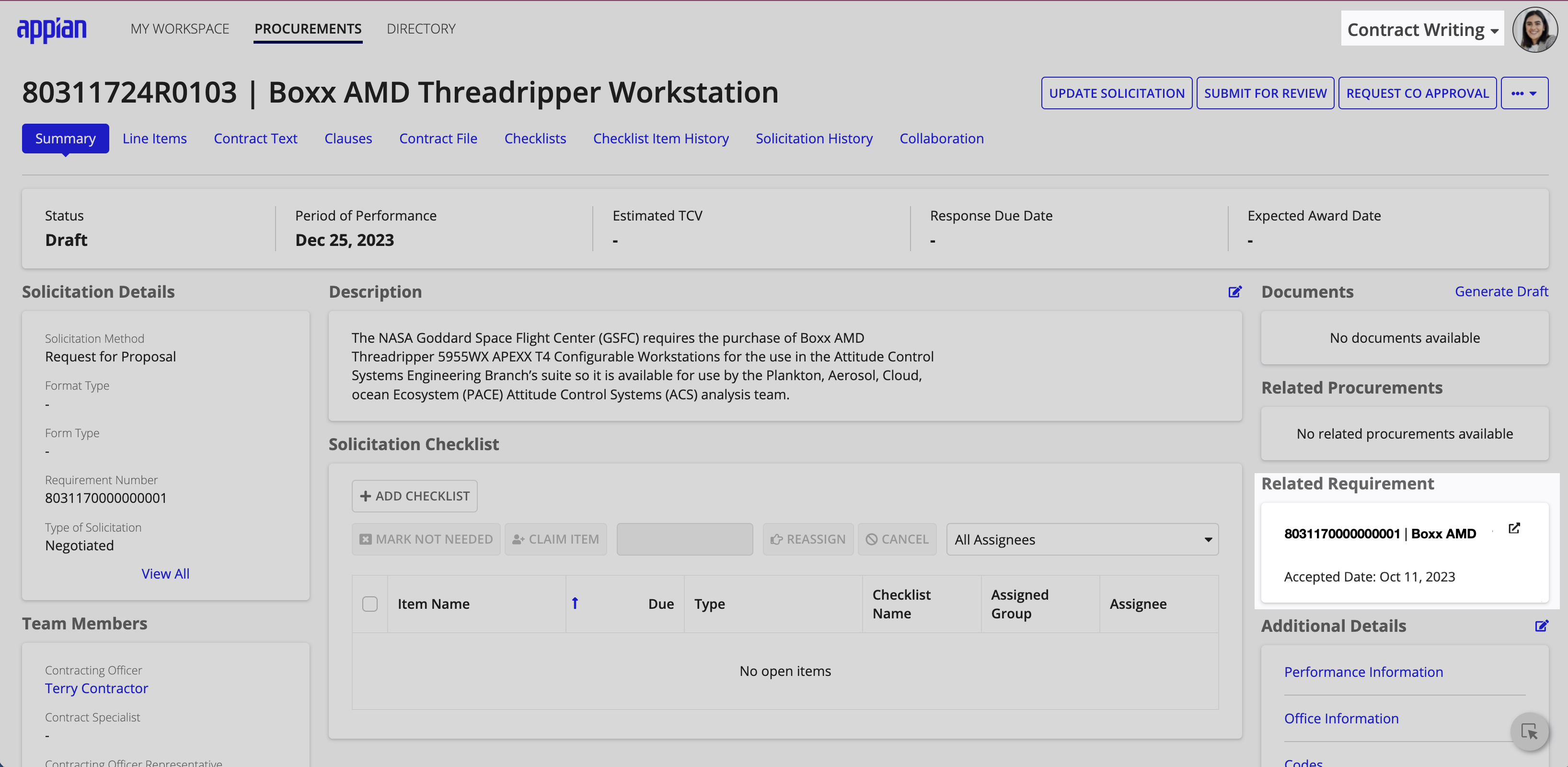
Task: Select the All Assignees dropdown filter
Action: pos(1083,539)
